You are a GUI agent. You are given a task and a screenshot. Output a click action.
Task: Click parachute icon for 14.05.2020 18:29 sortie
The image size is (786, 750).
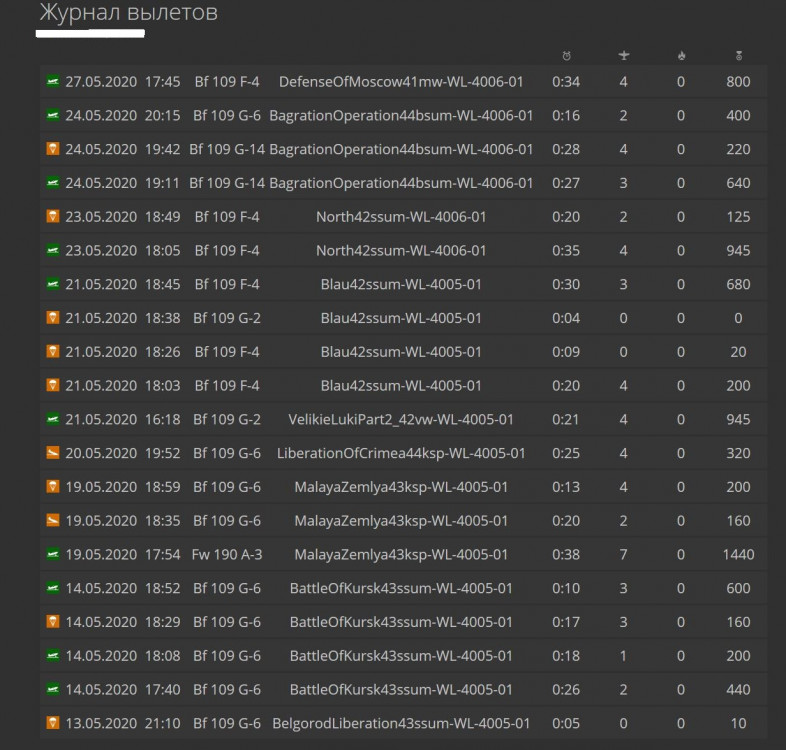pos(53,621)
